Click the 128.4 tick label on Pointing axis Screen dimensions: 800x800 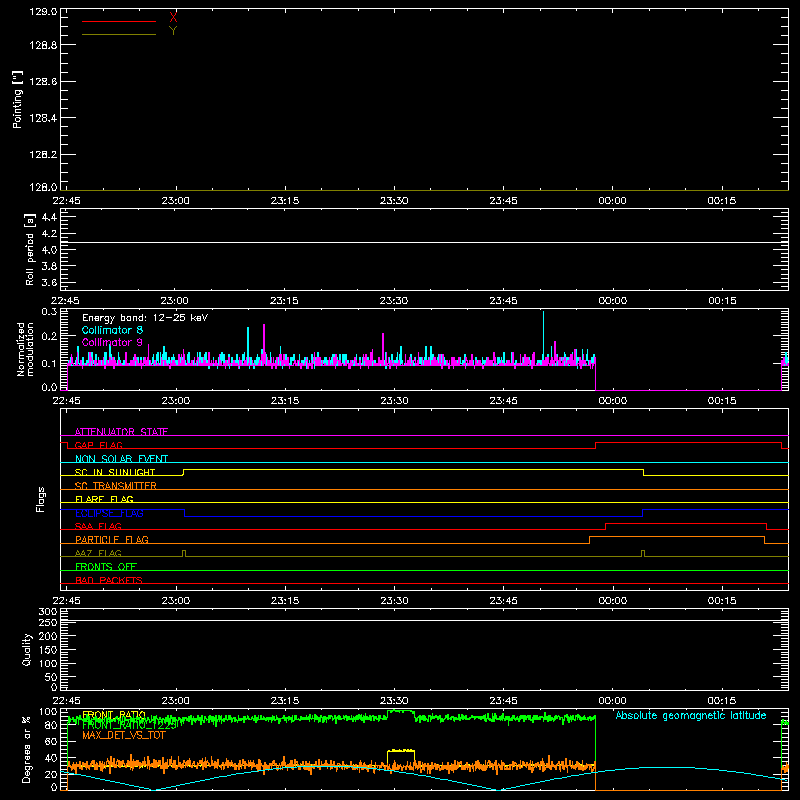(x=43, y=118)
